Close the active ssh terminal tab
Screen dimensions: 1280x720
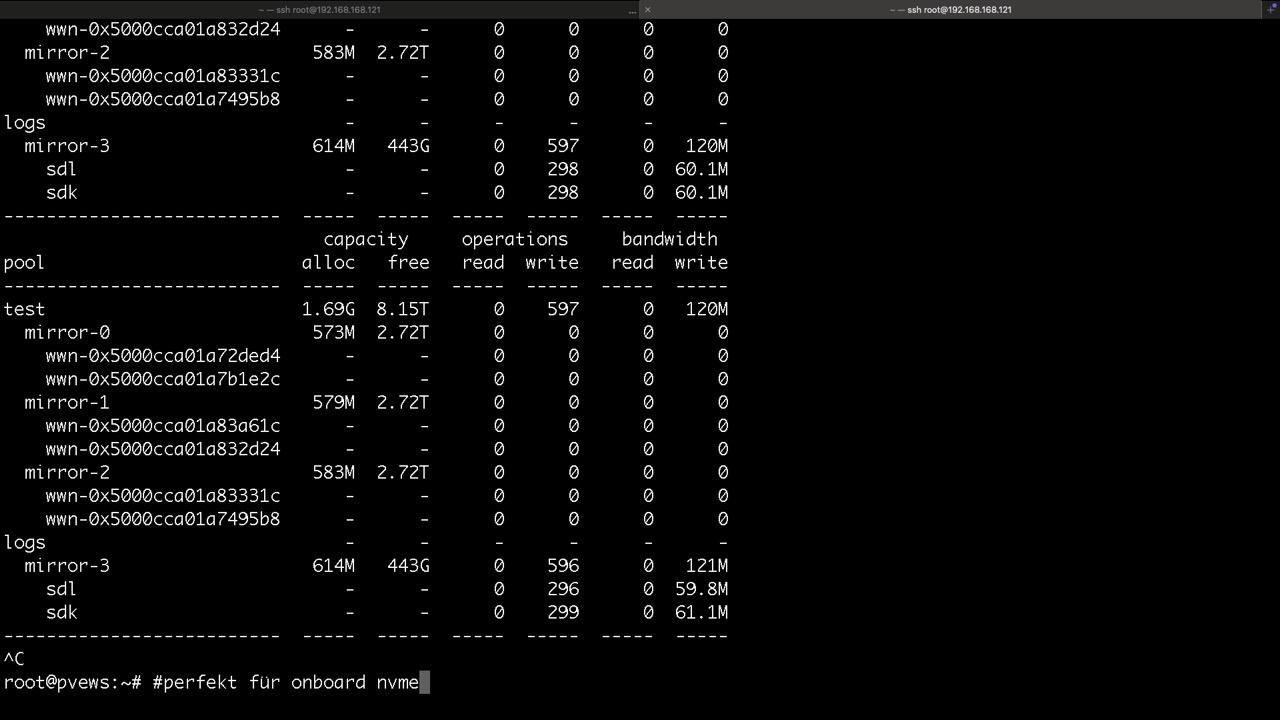click(x=647, y=9)
